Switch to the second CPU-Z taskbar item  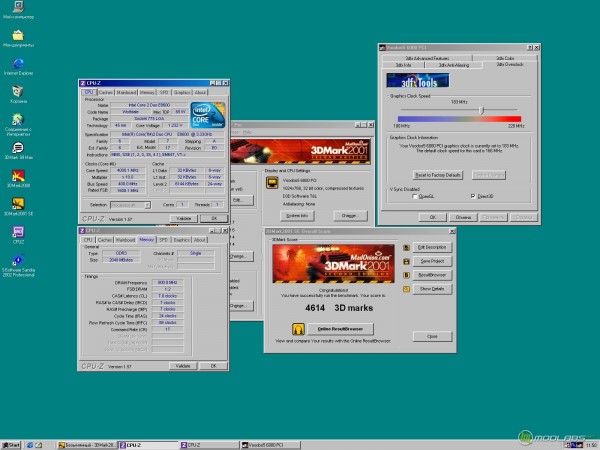click(210, 445)
